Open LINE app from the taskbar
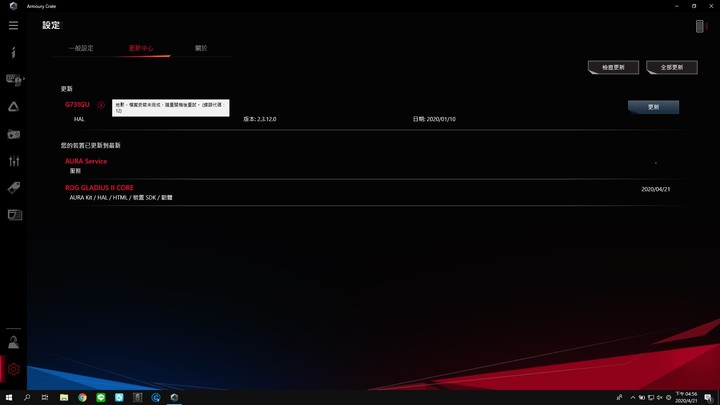Viewport: 720px width, 405px height. tap(101, 397)
